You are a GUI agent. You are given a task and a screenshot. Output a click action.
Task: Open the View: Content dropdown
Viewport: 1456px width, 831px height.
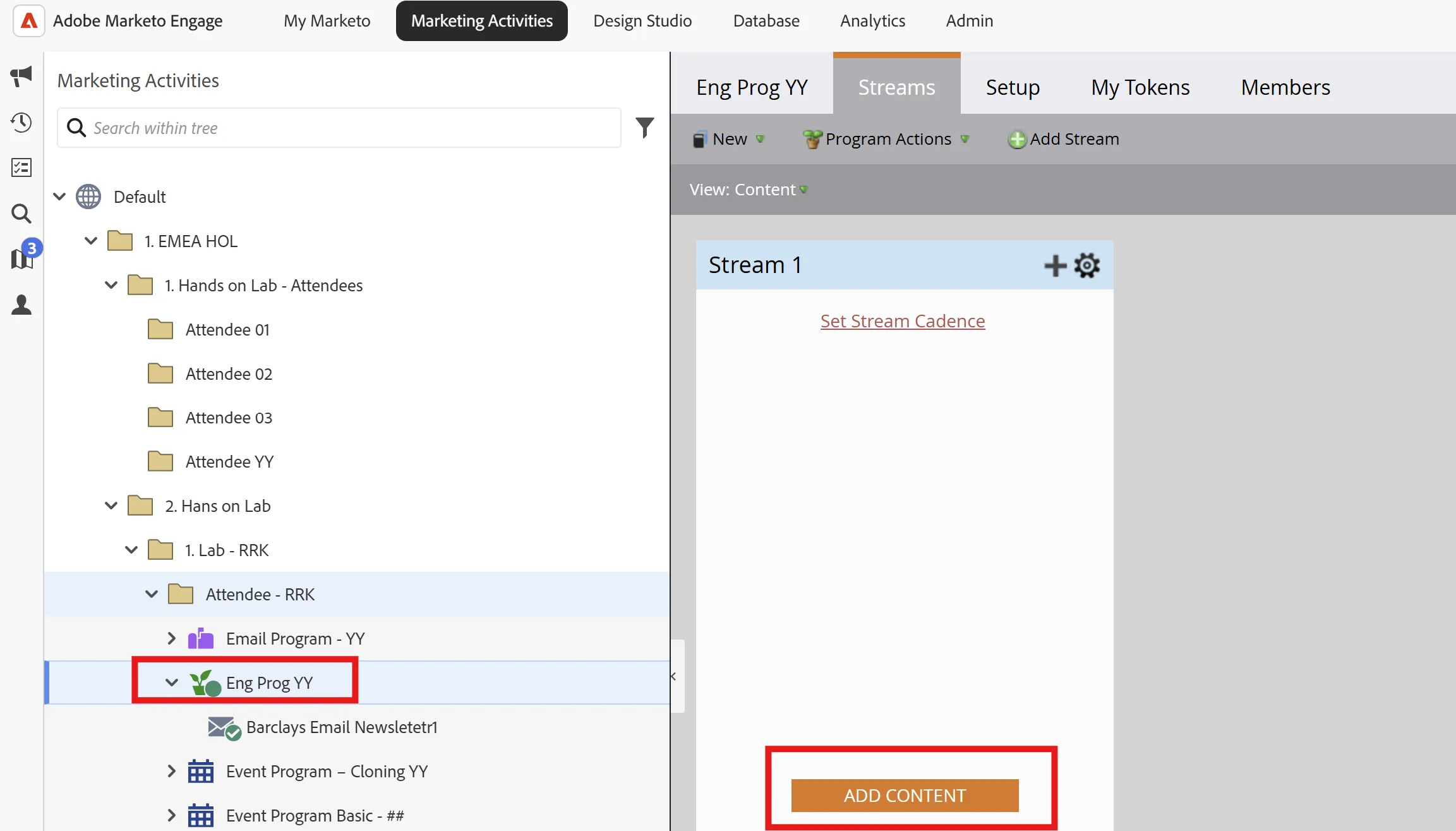749,190
